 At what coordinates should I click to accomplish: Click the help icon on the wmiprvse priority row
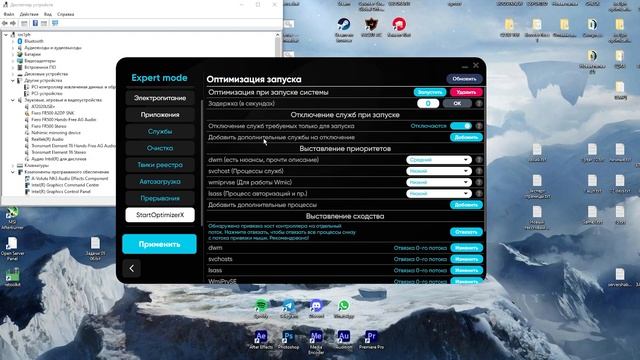pyautogui.click(x=479, y=182)
